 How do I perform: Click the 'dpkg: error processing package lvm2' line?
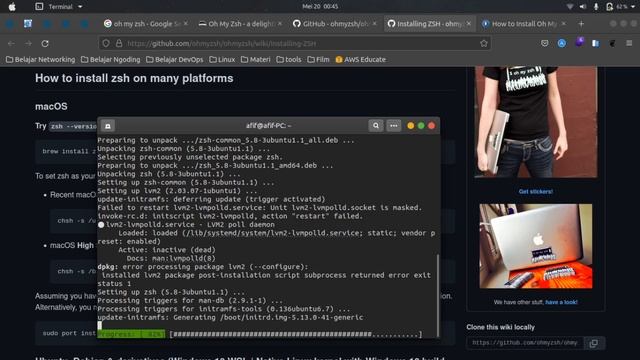203,267
